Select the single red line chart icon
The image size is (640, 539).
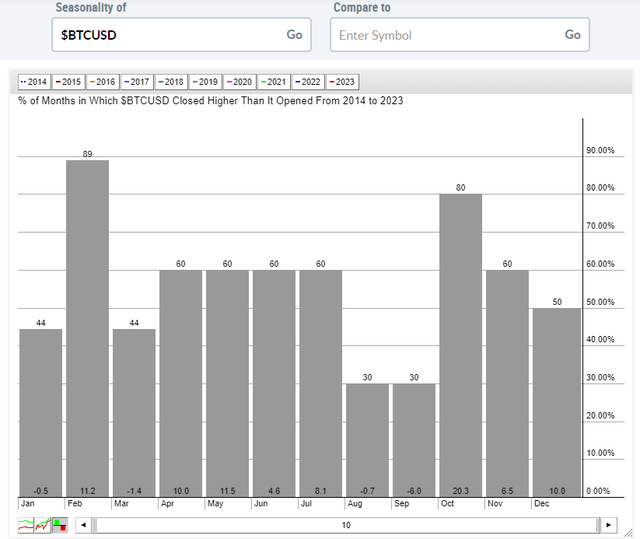tap(43, 524)
